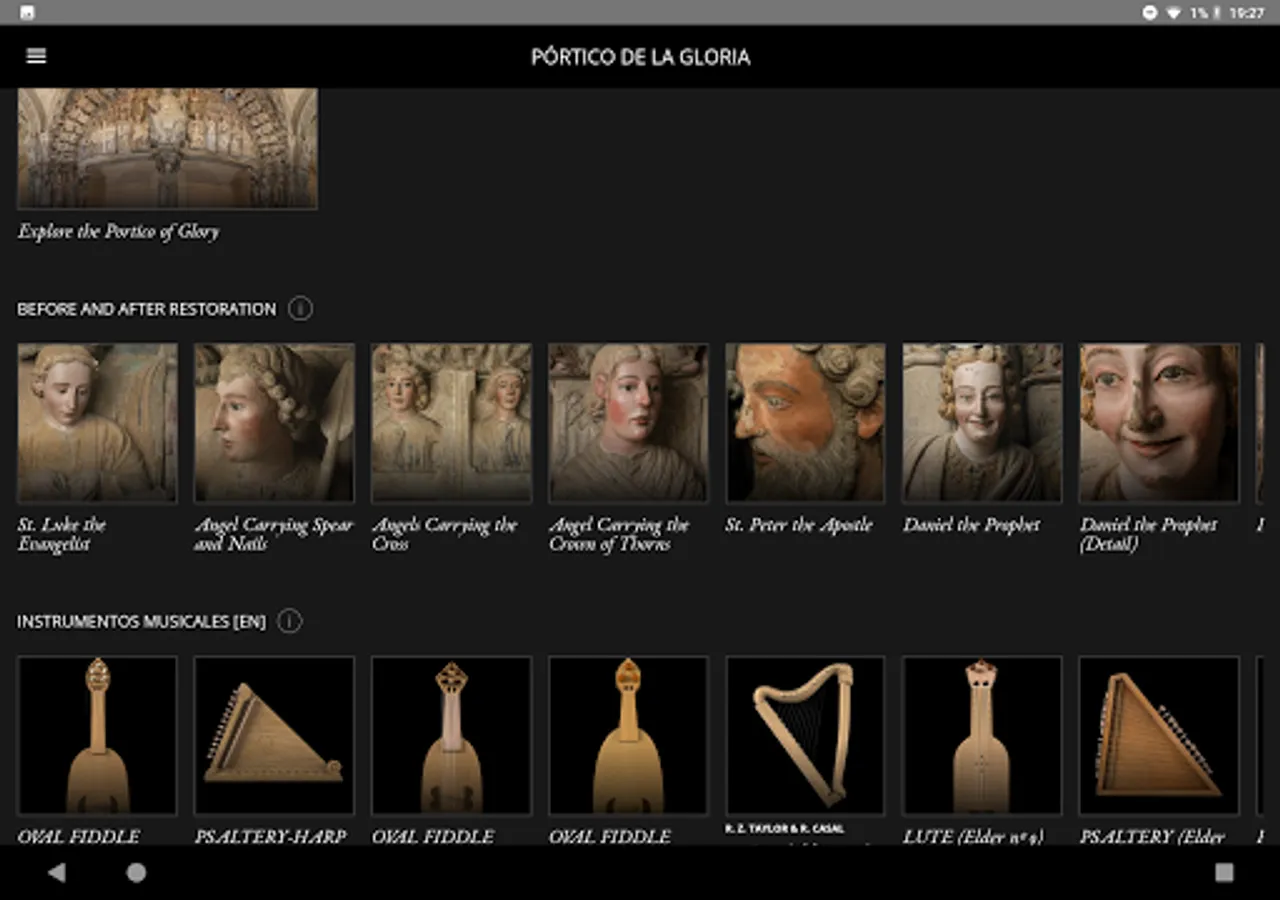The height and width of the screenshot is (900, 1280).
Task: Open Angel Carrying the Crown of Thorns image
Action: coord(628,423)
